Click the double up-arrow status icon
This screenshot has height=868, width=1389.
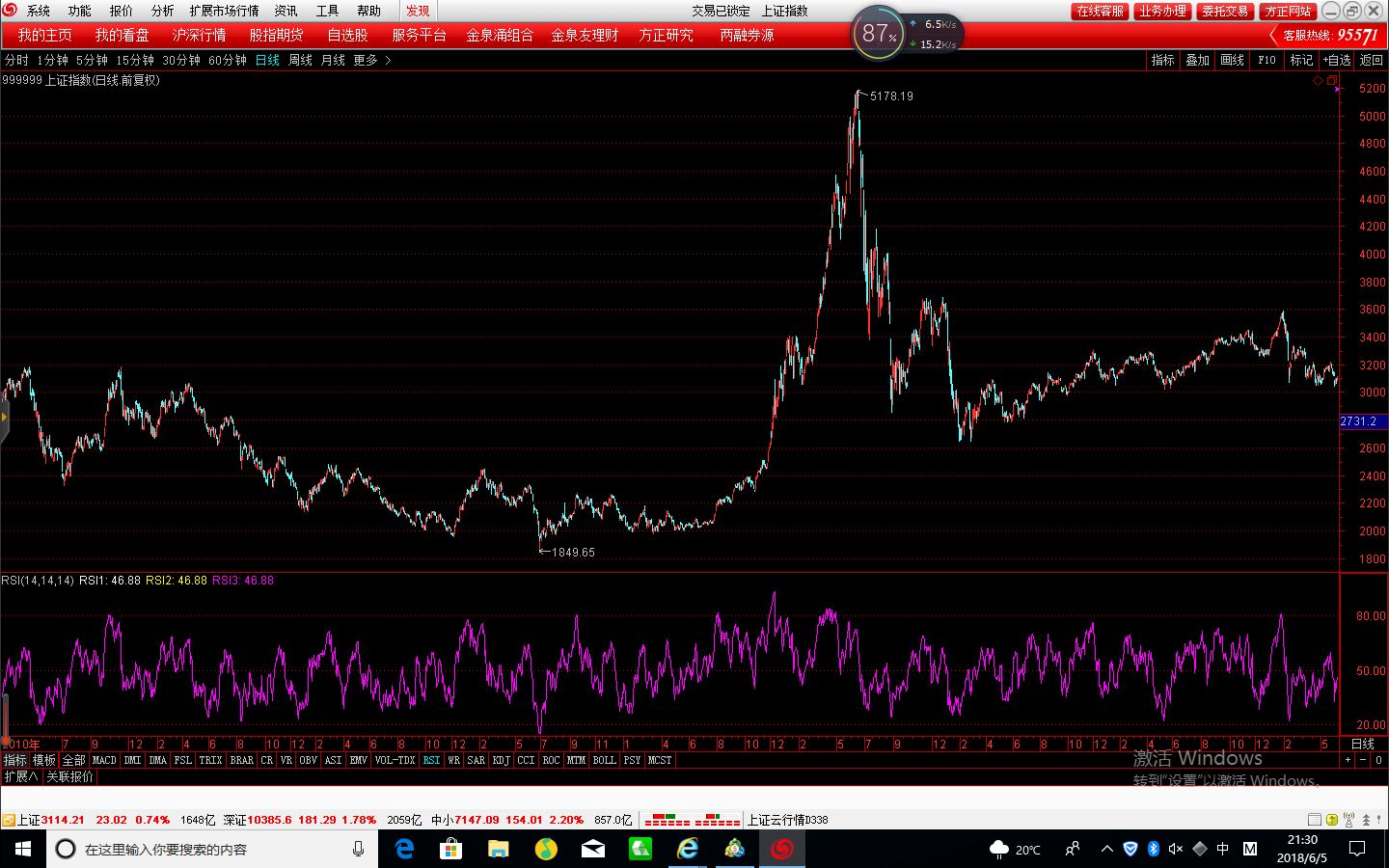(x=1366, y=820)
